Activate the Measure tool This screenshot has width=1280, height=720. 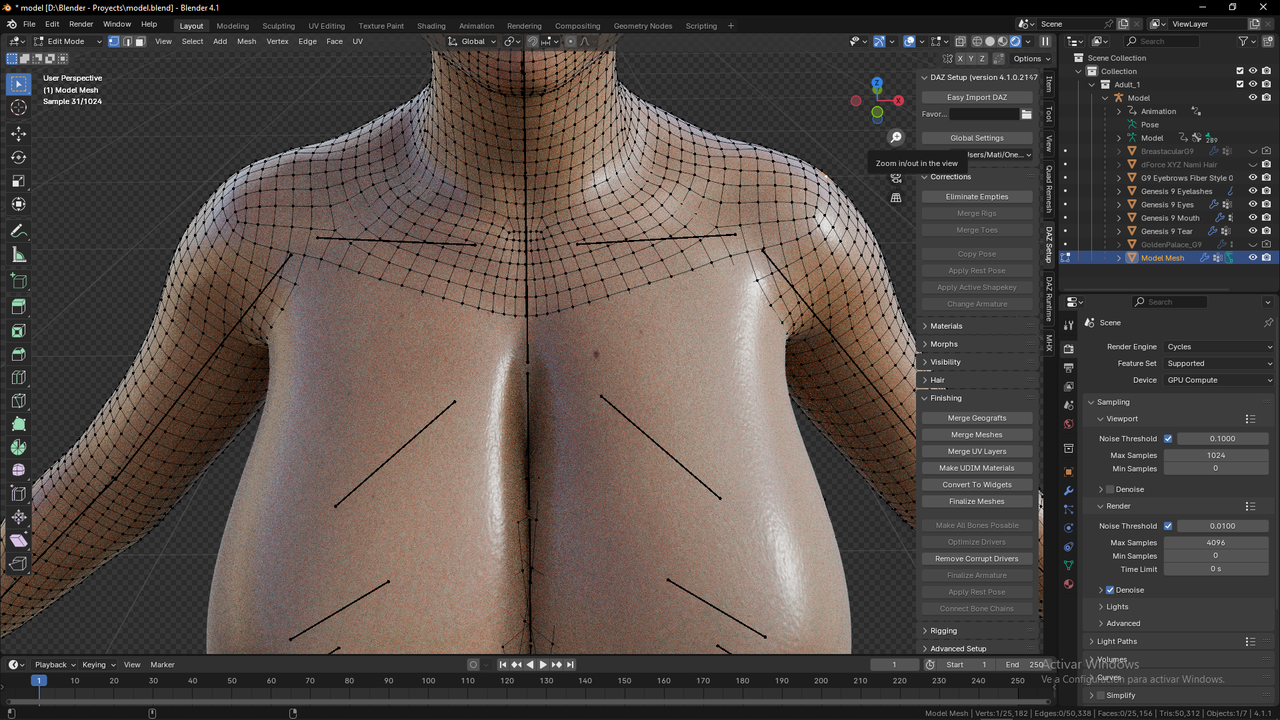tap(19, 255)
